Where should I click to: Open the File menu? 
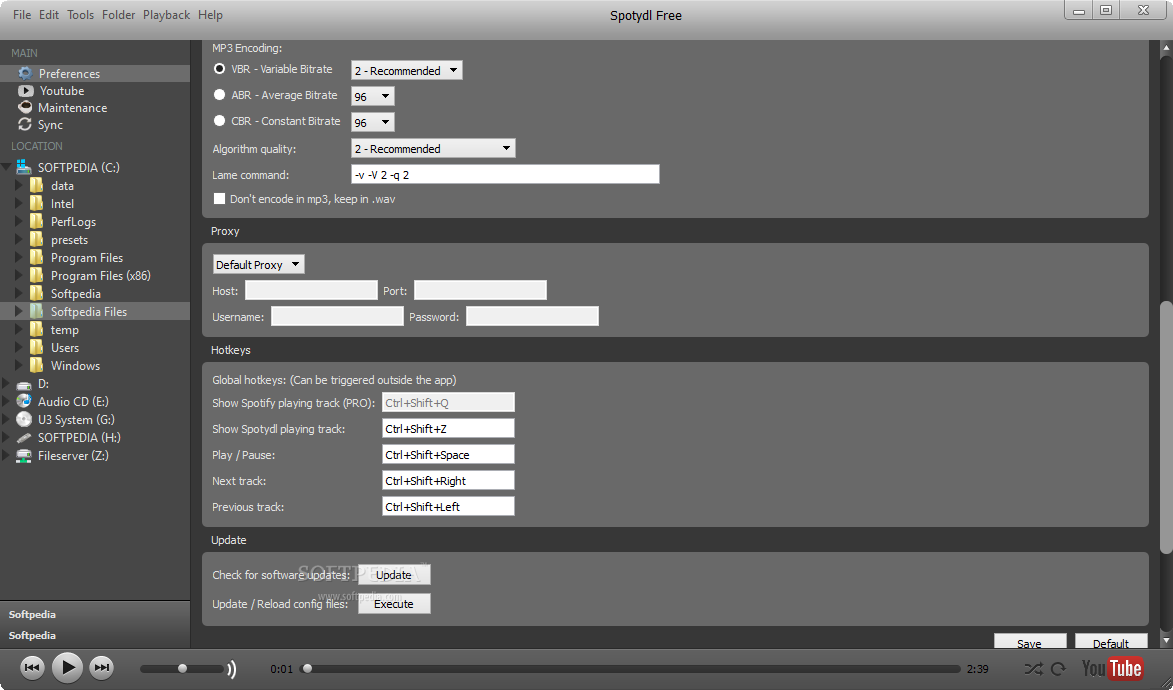coord(22,15)
